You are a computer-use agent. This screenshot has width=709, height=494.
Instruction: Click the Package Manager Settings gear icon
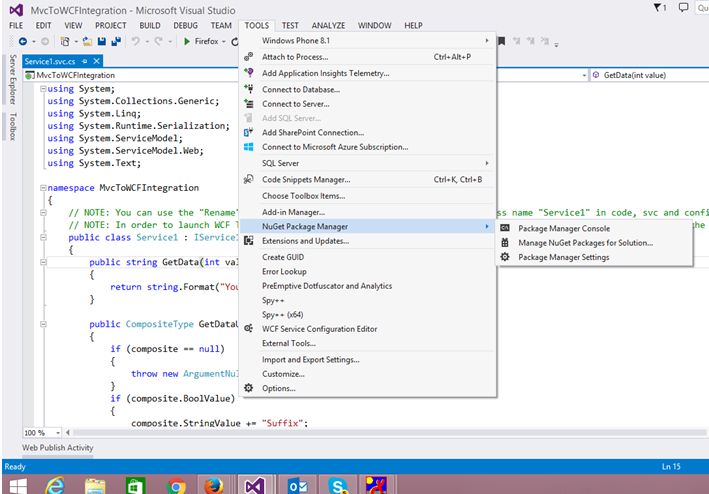click(505, 257)
